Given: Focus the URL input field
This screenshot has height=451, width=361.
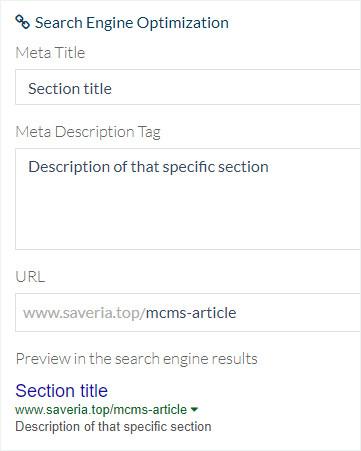Looking at the screenshot, I should [188, 312].
